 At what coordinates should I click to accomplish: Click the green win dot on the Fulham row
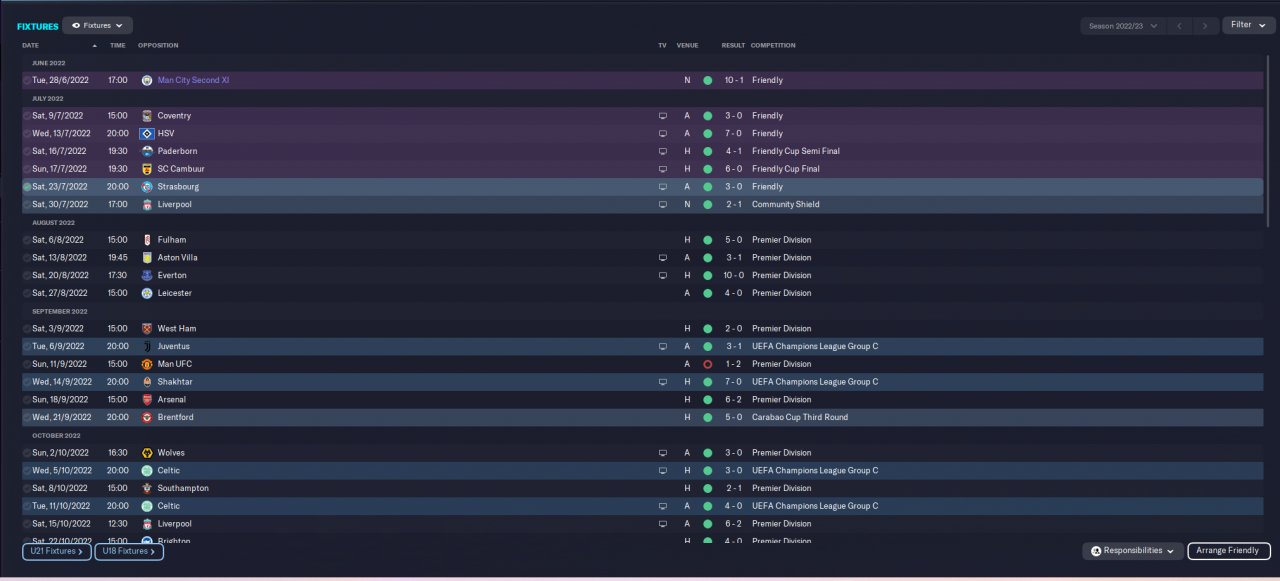click(707, 240)
